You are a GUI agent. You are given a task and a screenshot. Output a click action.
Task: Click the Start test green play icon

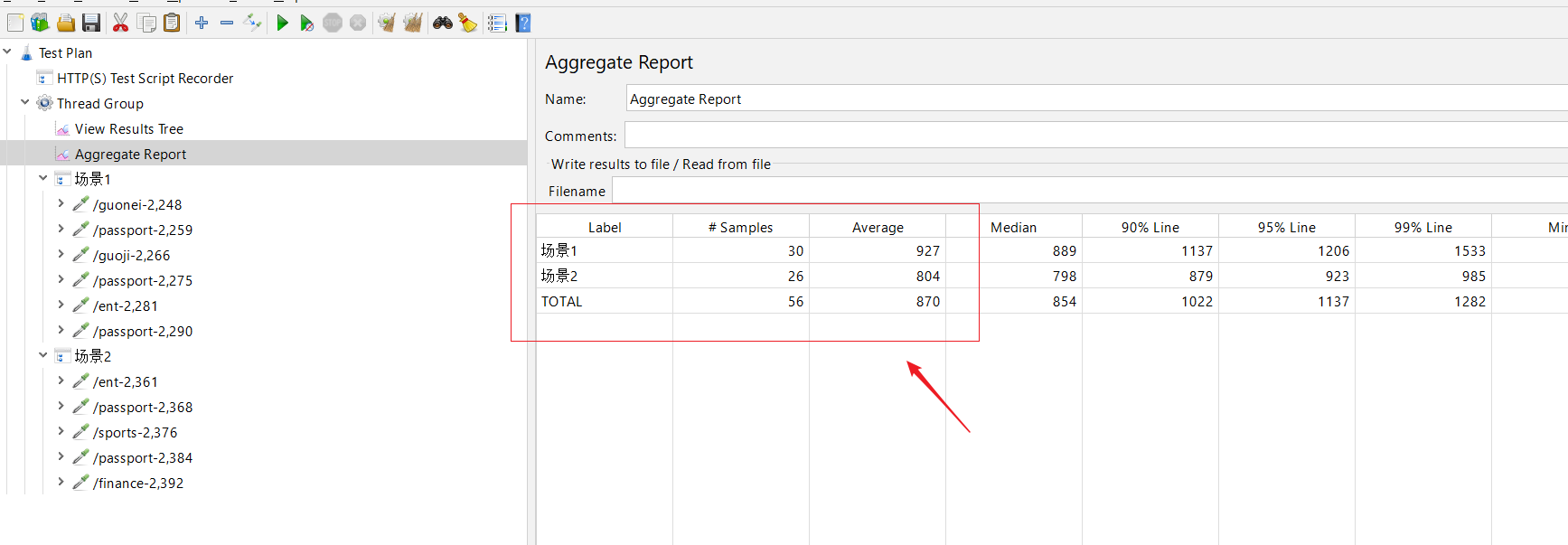point(282,23)
